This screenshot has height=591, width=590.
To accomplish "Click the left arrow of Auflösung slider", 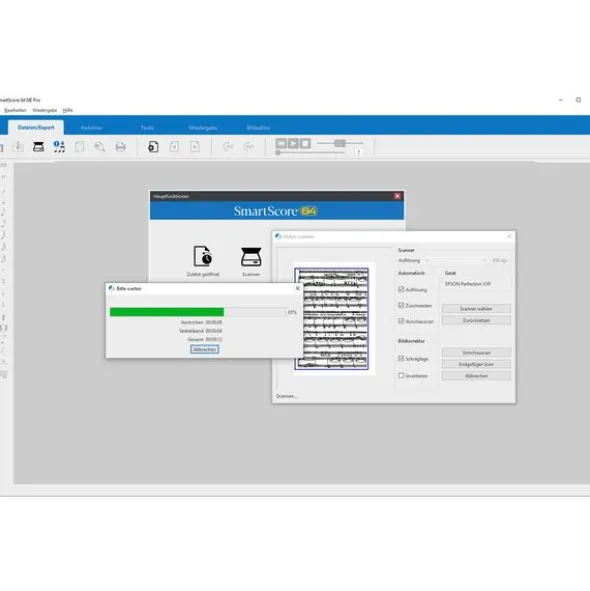I will (x=427, y=260).
